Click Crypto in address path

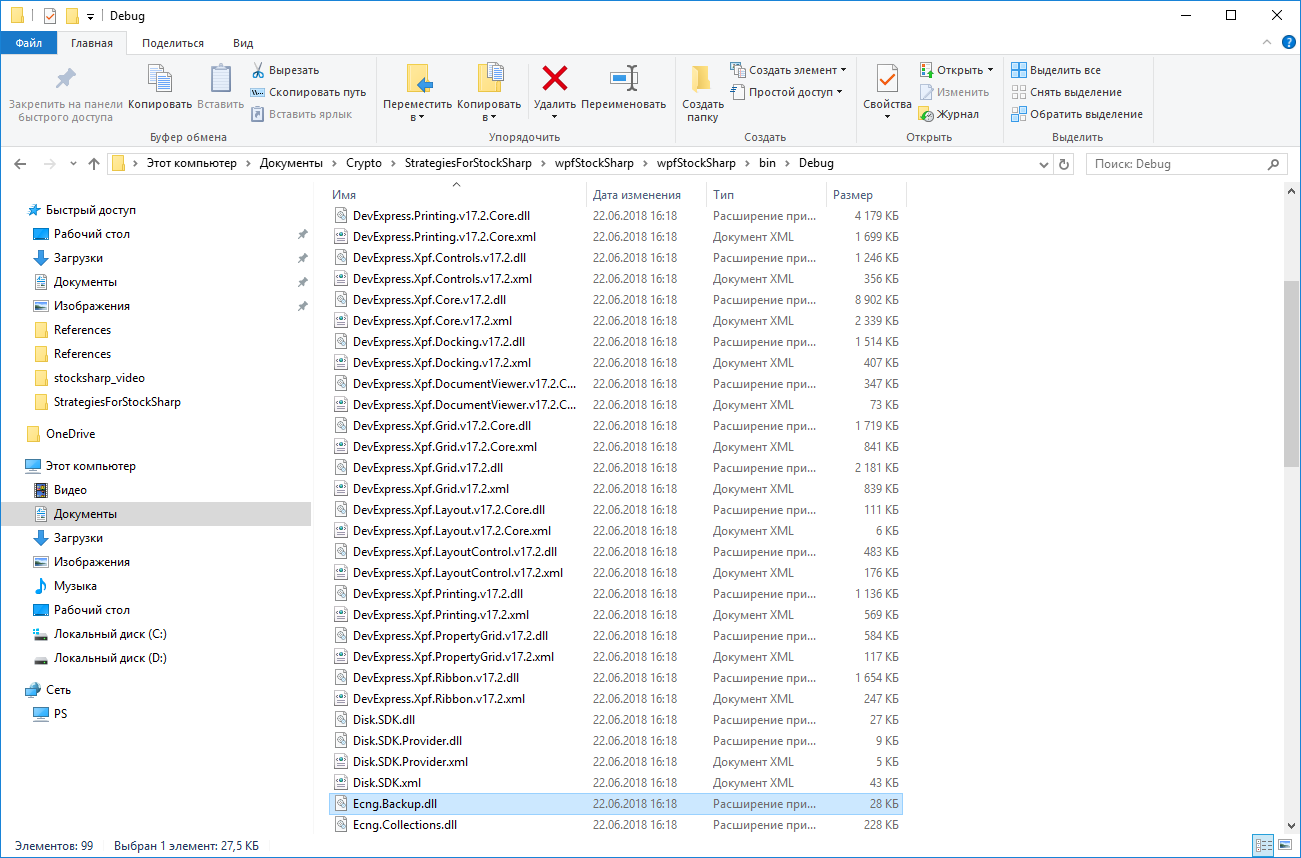tap(364, 163)
